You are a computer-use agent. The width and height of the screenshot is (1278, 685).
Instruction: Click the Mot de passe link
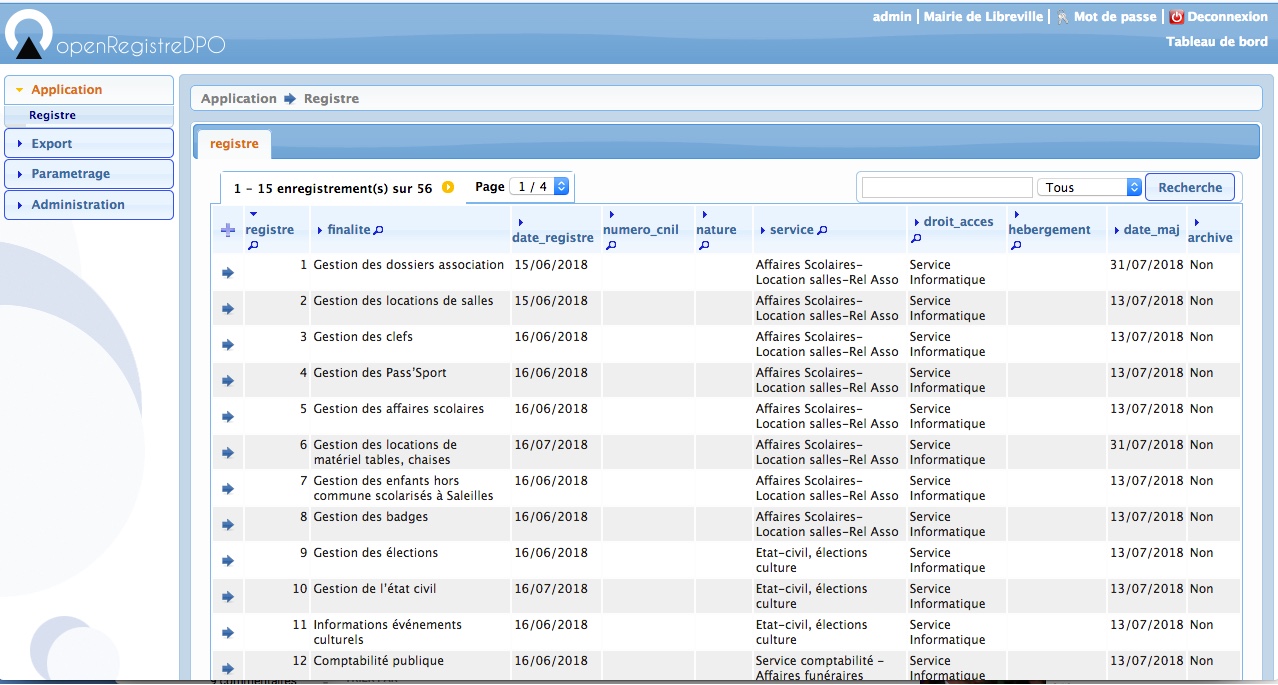pos(1115,17)
